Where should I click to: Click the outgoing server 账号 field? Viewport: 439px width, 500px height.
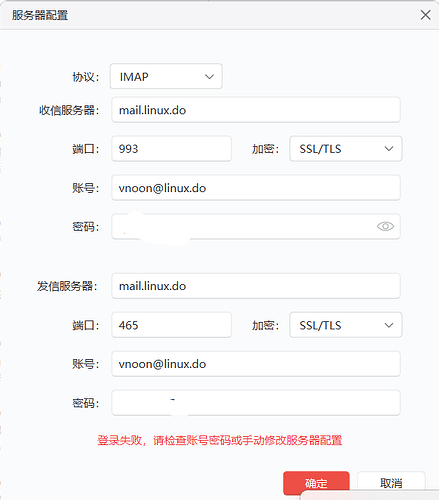click(x=256, y=364)
